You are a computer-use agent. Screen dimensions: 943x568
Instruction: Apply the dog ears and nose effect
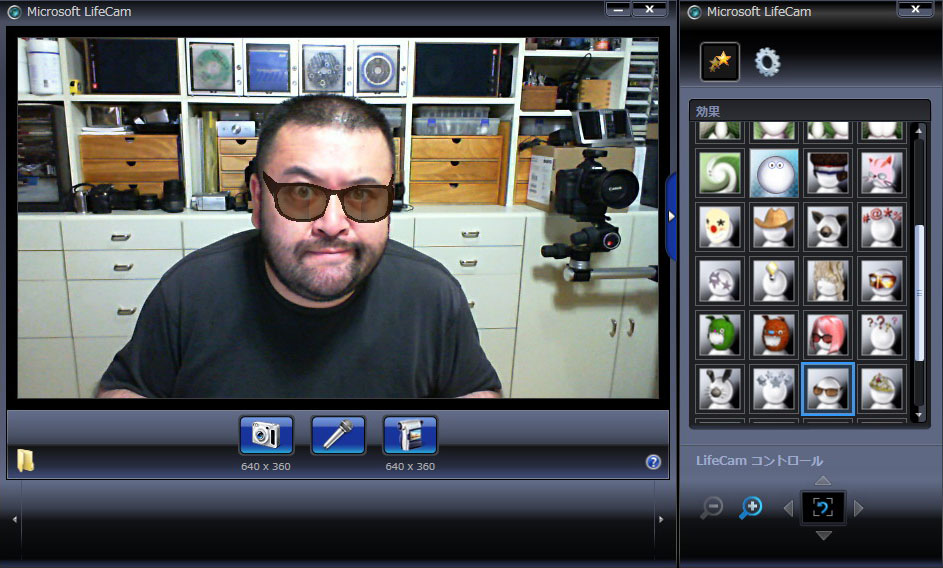point(828,227)
